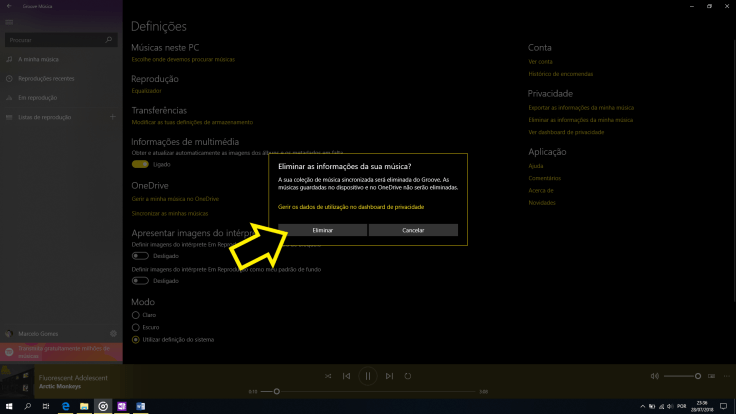Click the hamburger menu icon in the sidebar
The height and width of the screenshot is (414, 736).
8,22
